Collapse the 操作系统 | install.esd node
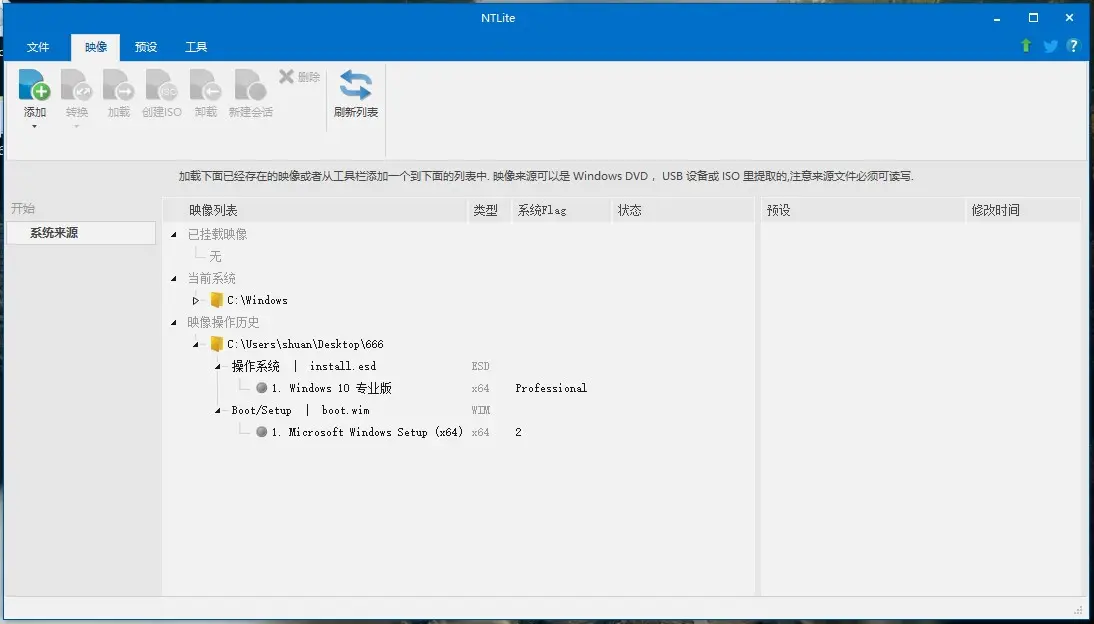Viewport: 1094px width, 624px height. click(218, 366)
